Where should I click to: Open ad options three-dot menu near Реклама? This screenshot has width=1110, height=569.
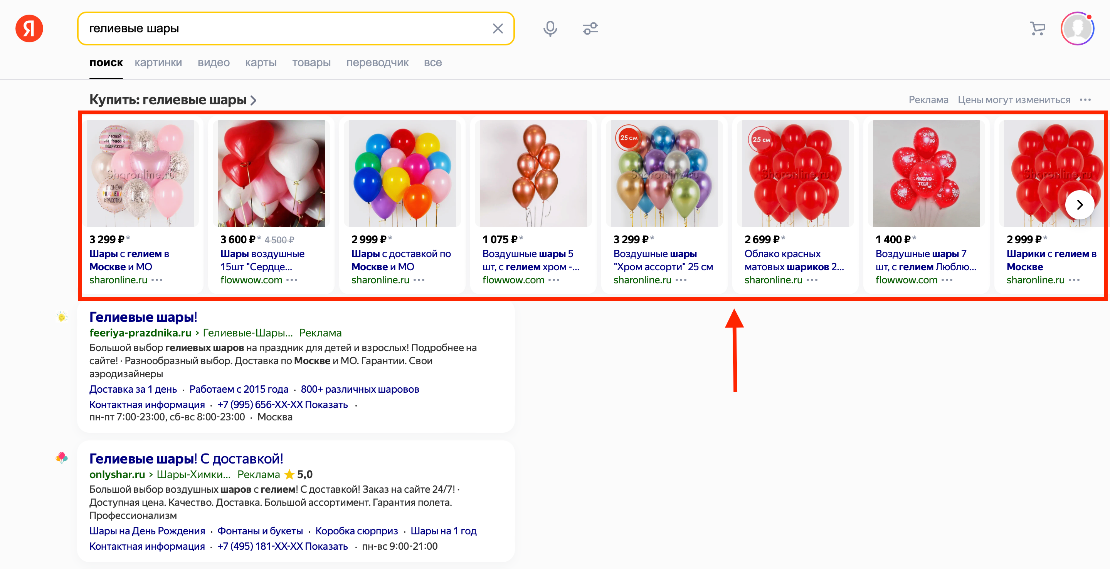(1085, 100)
